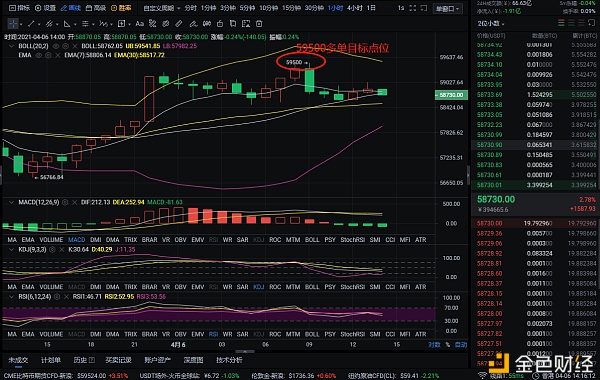
Task: Open EMA indicator settings gear
Action: [x=48, y=55]
